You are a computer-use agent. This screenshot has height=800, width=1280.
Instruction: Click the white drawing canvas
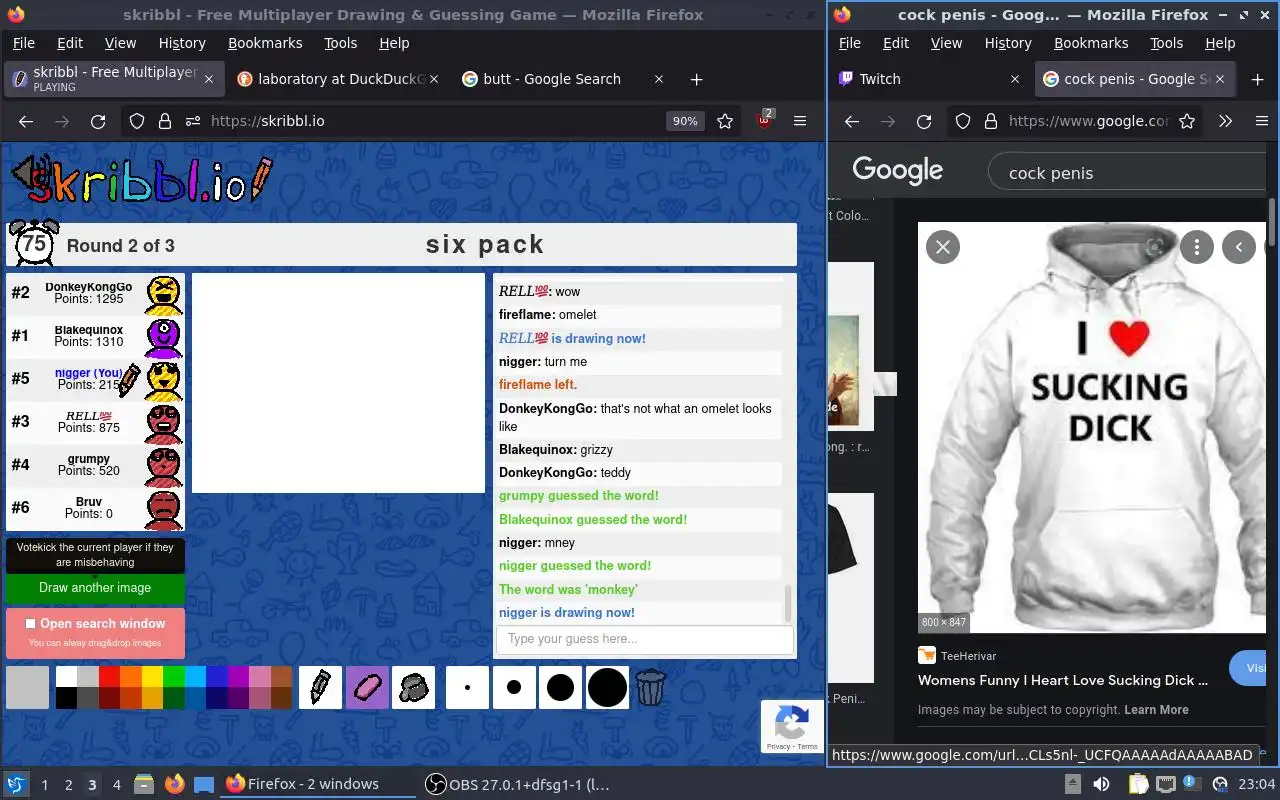338,383
